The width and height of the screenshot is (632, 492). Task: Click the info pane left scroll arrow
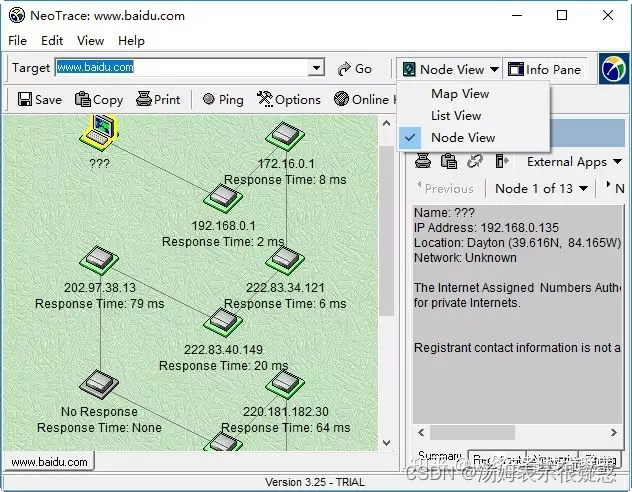pyautogui.click(x=421, y=432)
